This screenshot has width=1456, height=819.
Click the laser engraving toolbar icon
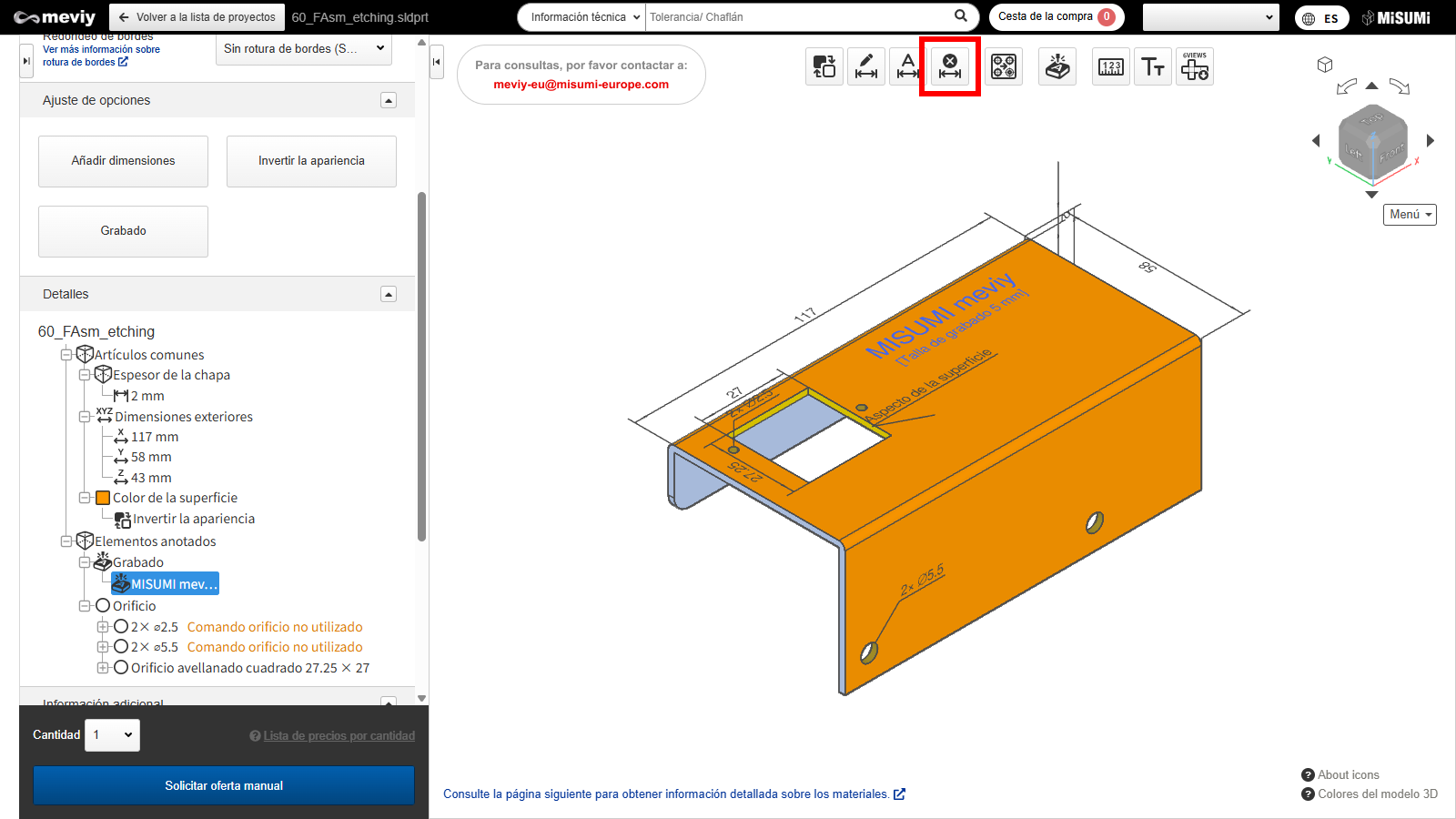[x=1057, y=66]
